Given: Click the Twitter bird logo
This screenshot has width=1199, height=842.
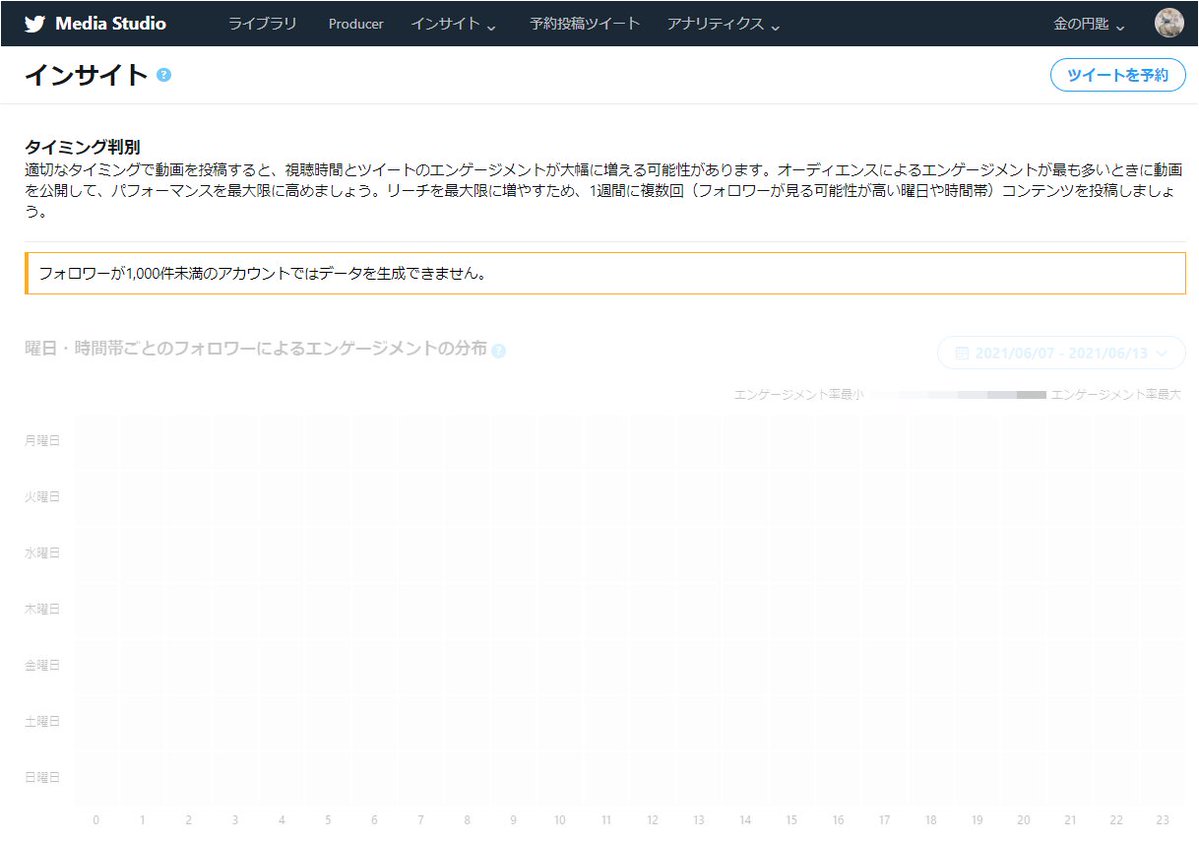Looking at the screenshot, I should 34,24.
